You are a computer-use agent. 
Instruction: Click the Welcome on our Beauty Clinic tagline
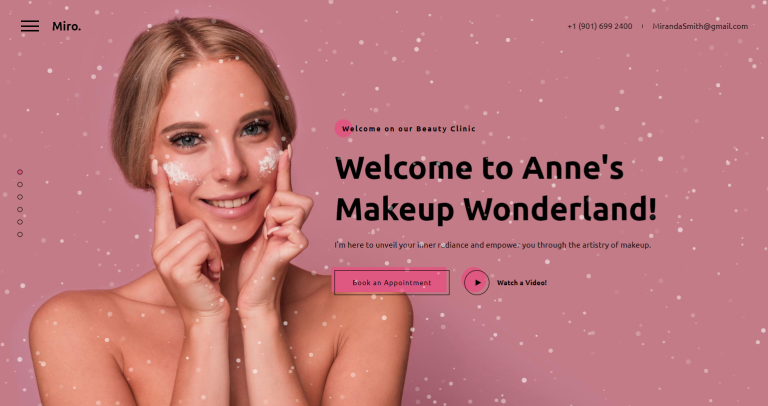pos(408,129)
